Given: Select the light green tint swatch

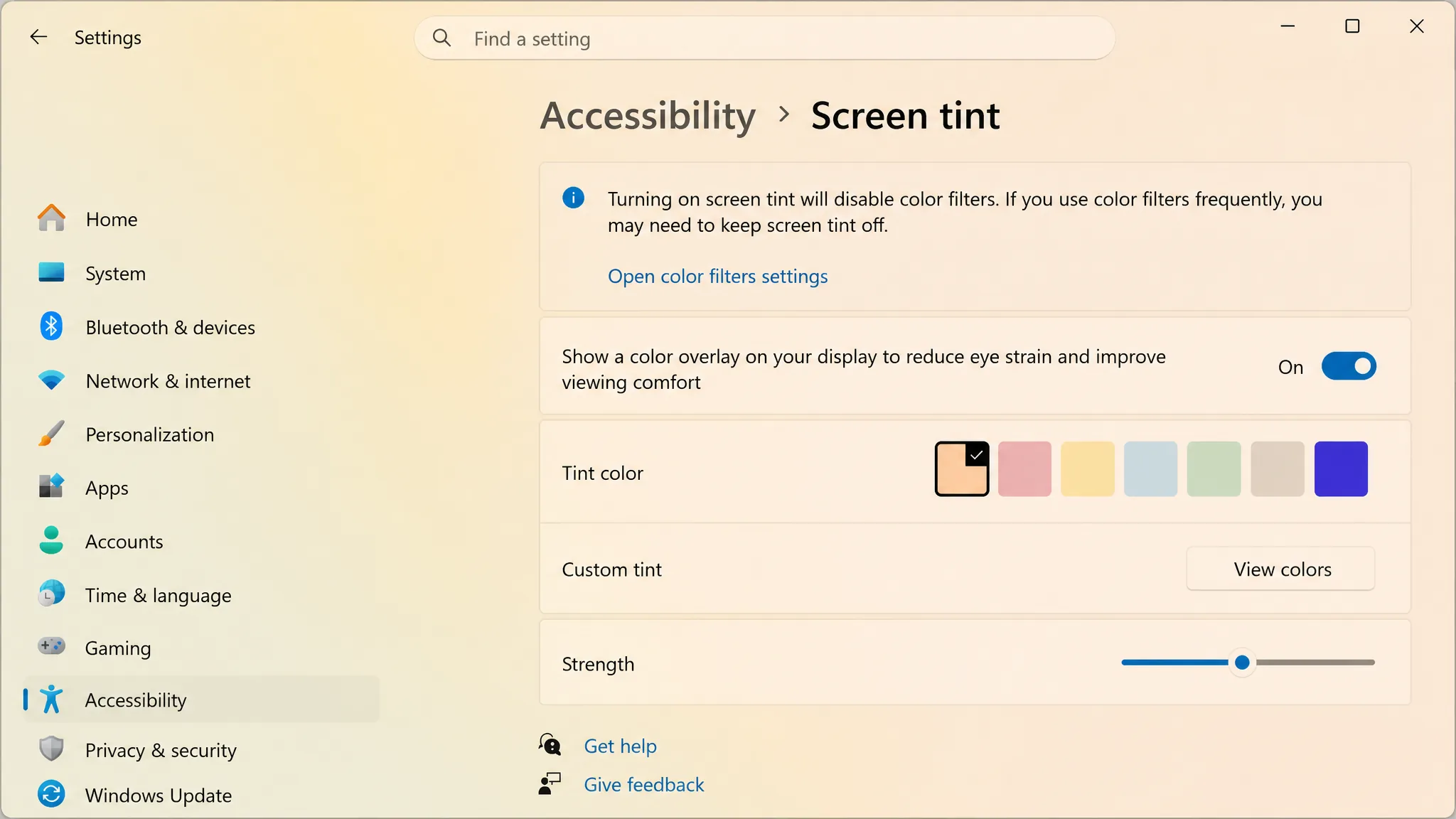Looking at the screenshot, I should pyautogui.click(x=1214, y=469).
